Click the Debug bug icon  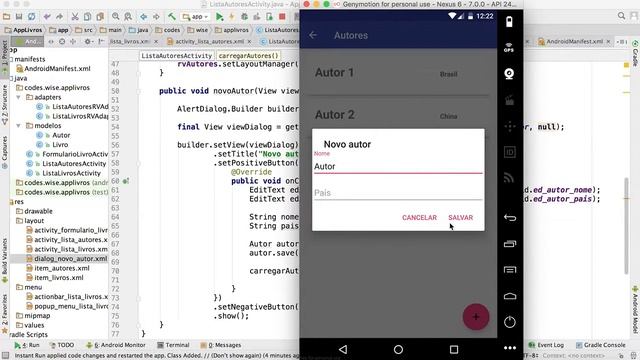pyautogui.click(x=244, y=17)
